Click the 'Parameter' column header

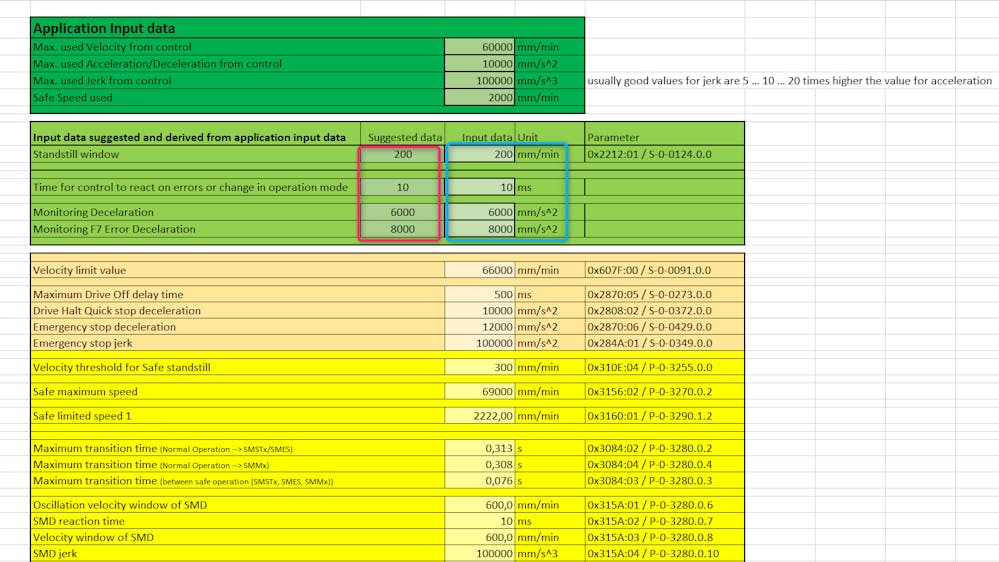613,138
